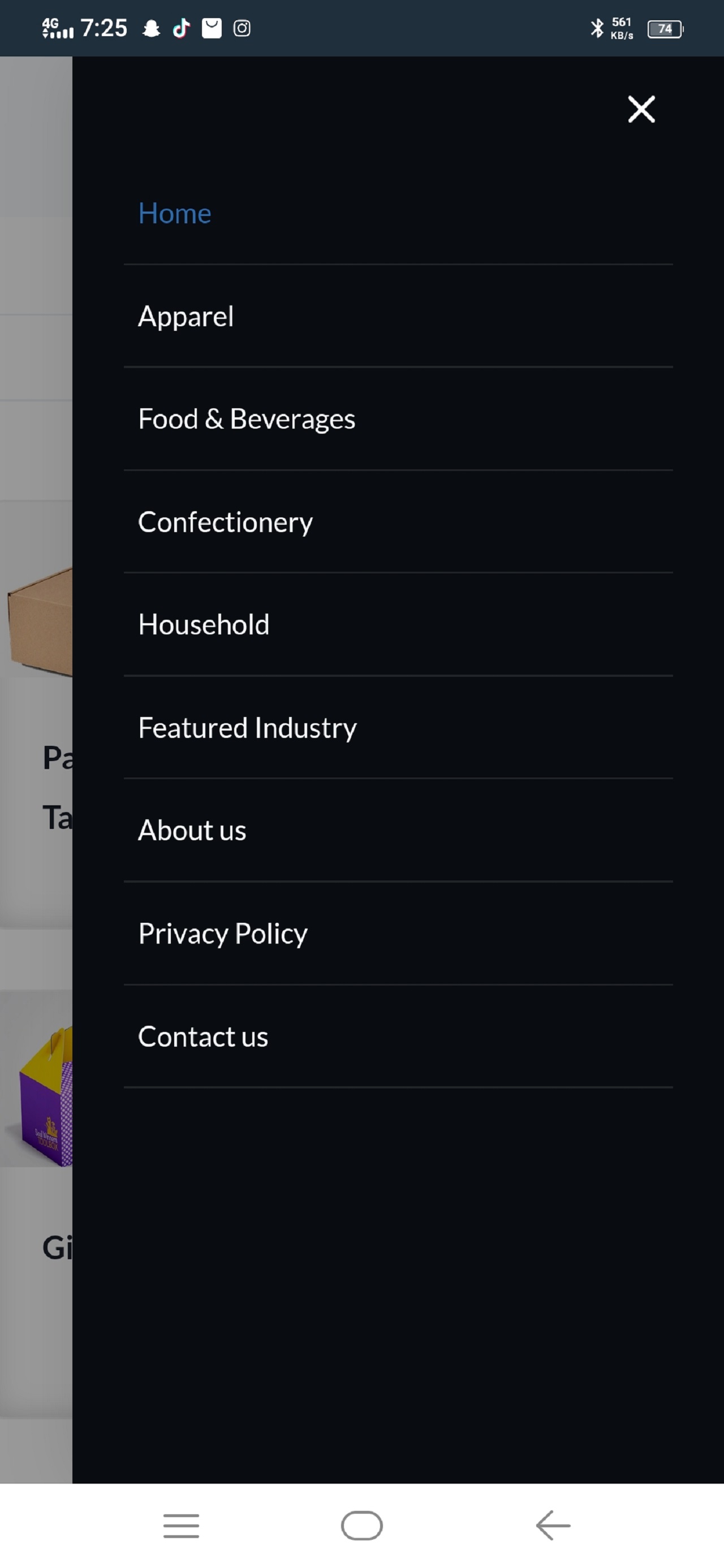Go to the Apparel category

tap(186, 317)
